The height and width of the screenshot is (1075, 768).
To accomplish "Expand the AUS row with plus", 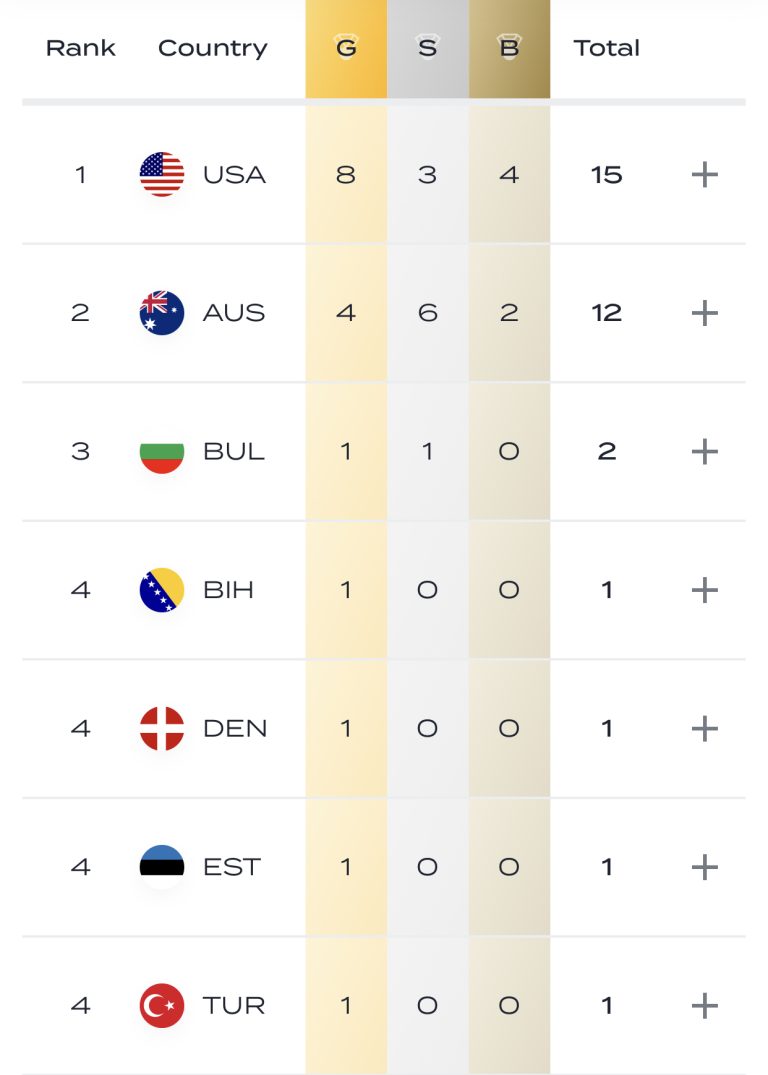I will [x=705, y=313].
